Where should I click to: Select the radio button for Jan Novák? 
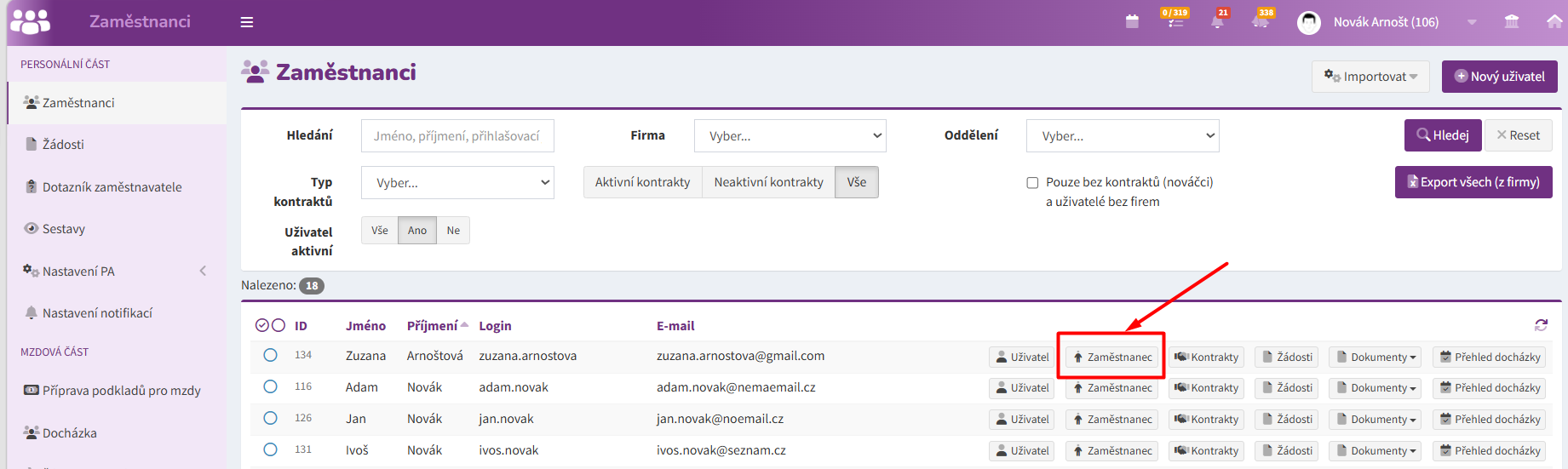tap(270, 418)
